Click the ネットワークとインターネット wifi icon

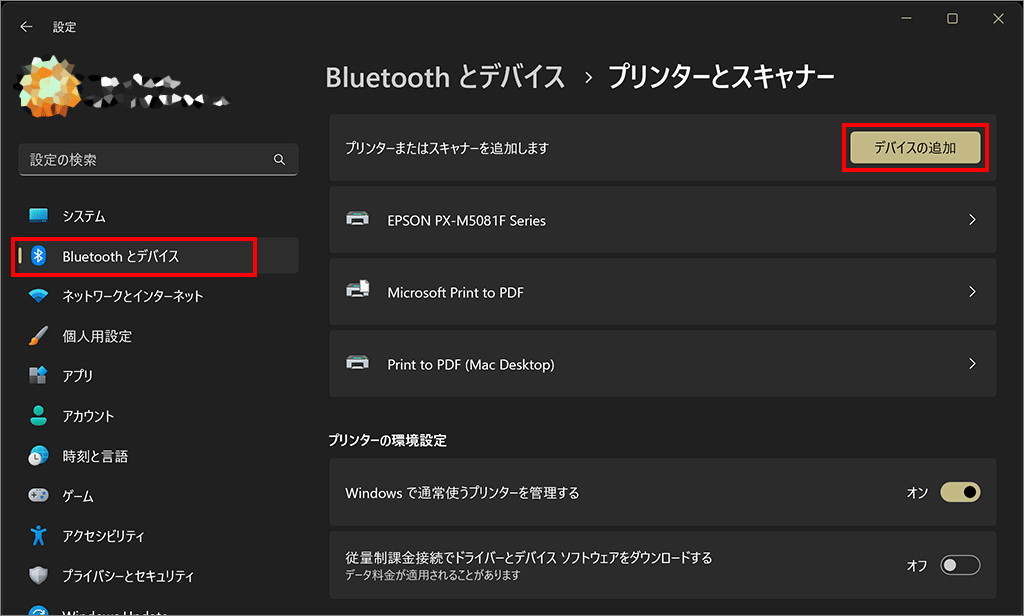pyautogui.click(x=39, y=296)
